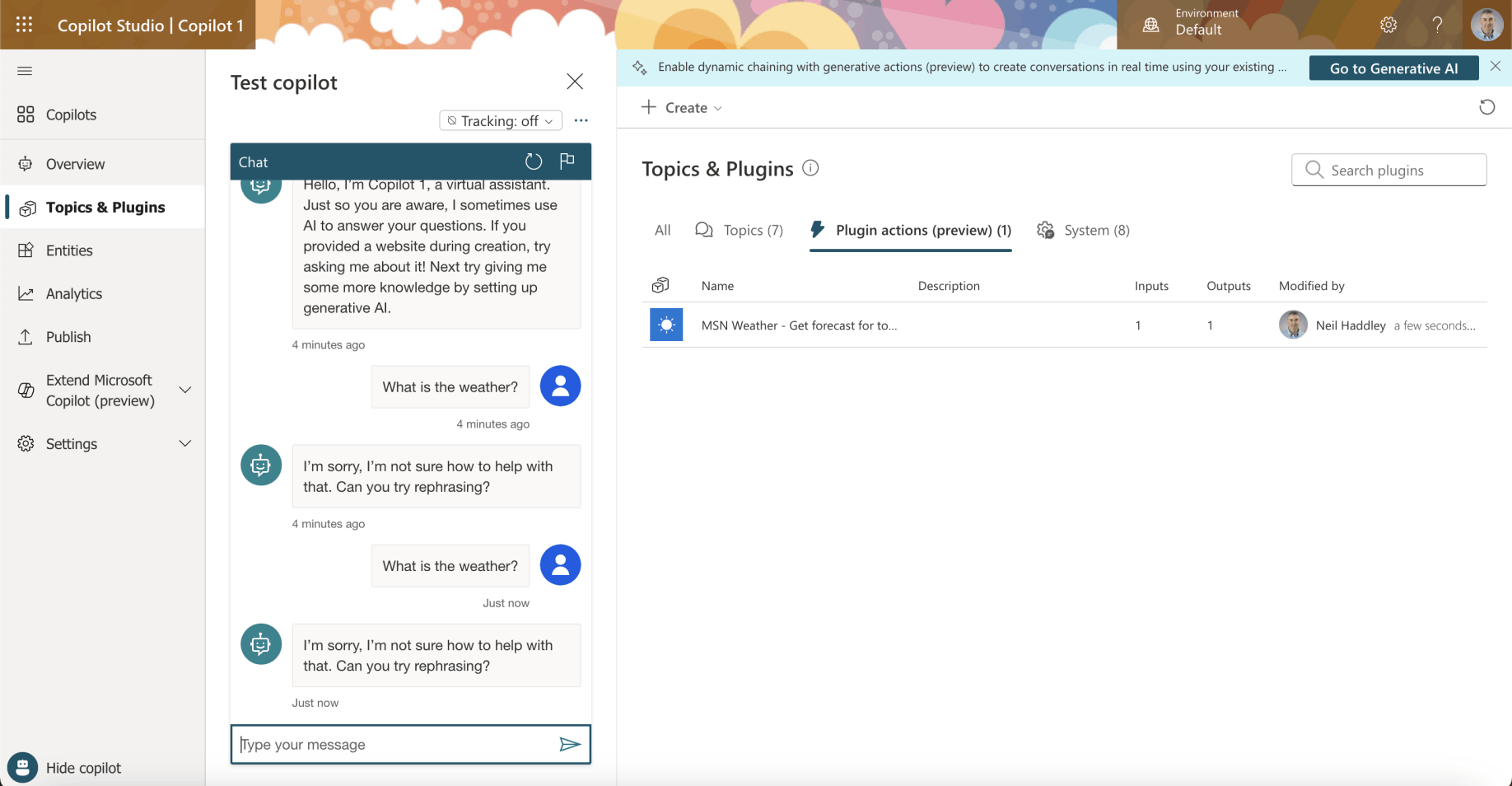Click the flag icon in Chat header

tap(567, 161)
